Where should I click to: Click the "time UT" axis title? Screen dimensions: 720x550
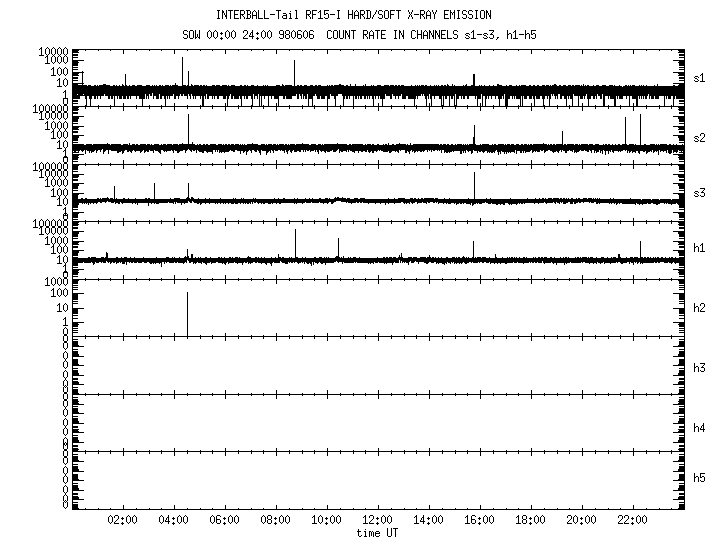click(x=378, y=533)
